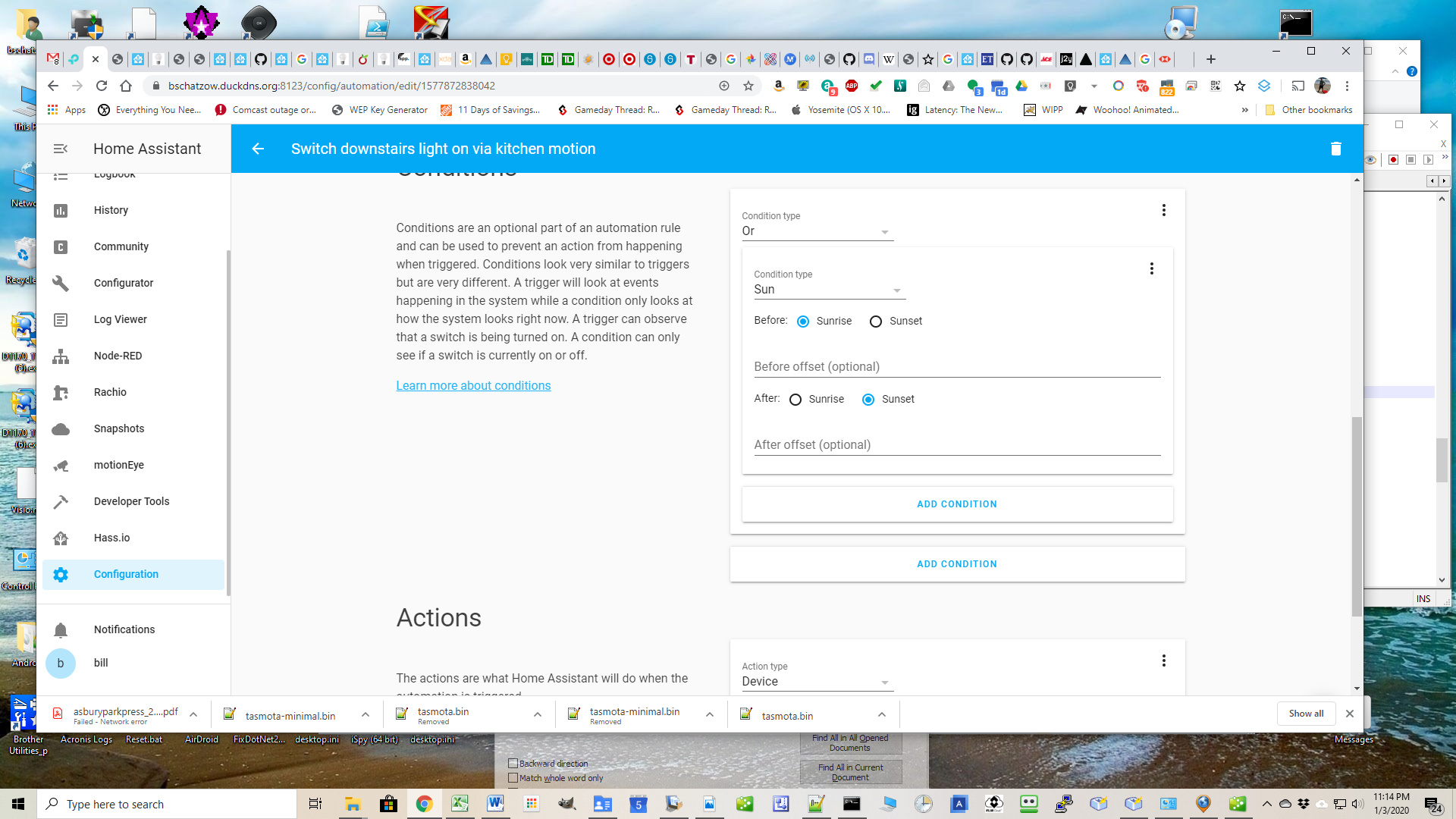Select Before Sunset radio button

[x=876, y=322]
